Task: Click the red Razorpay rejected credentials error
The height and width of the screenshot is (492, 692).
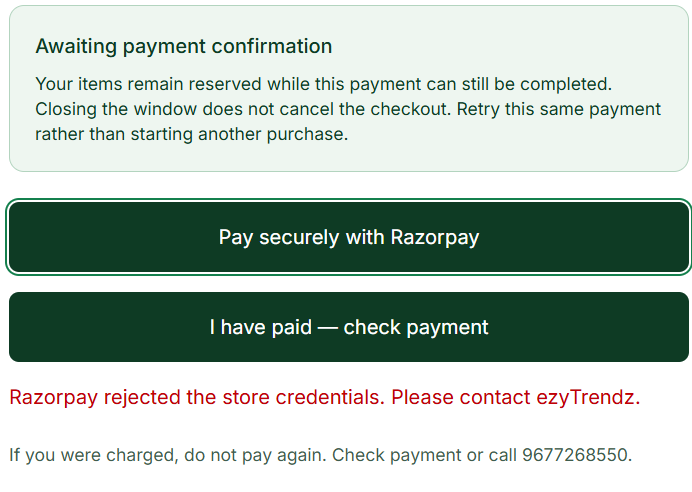Action: coord(325,397)
